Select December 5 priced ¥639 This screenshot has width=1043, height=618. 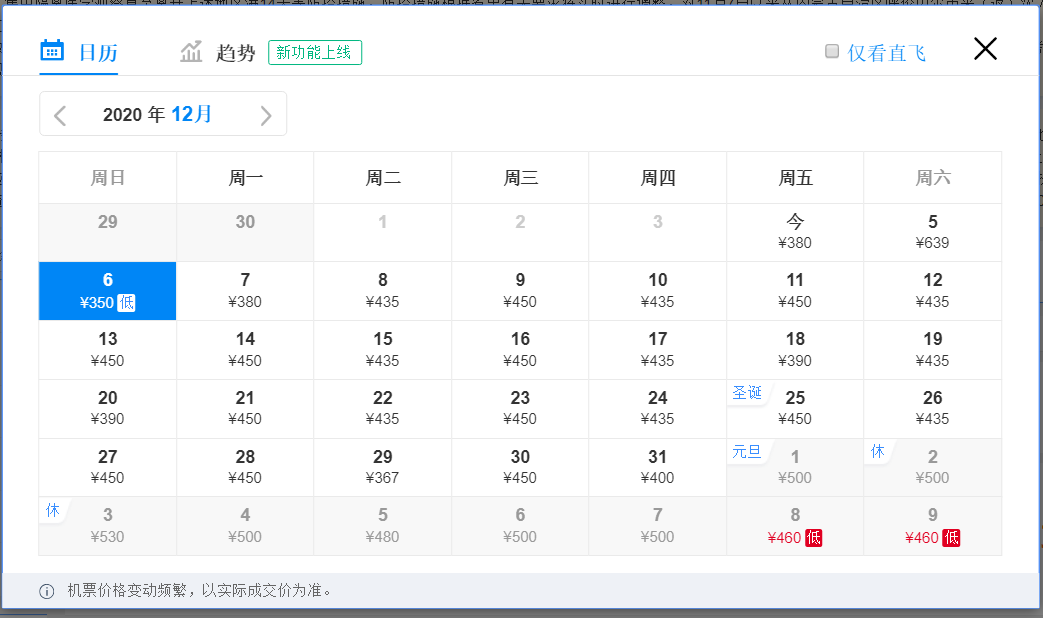(x=933, y=232)
